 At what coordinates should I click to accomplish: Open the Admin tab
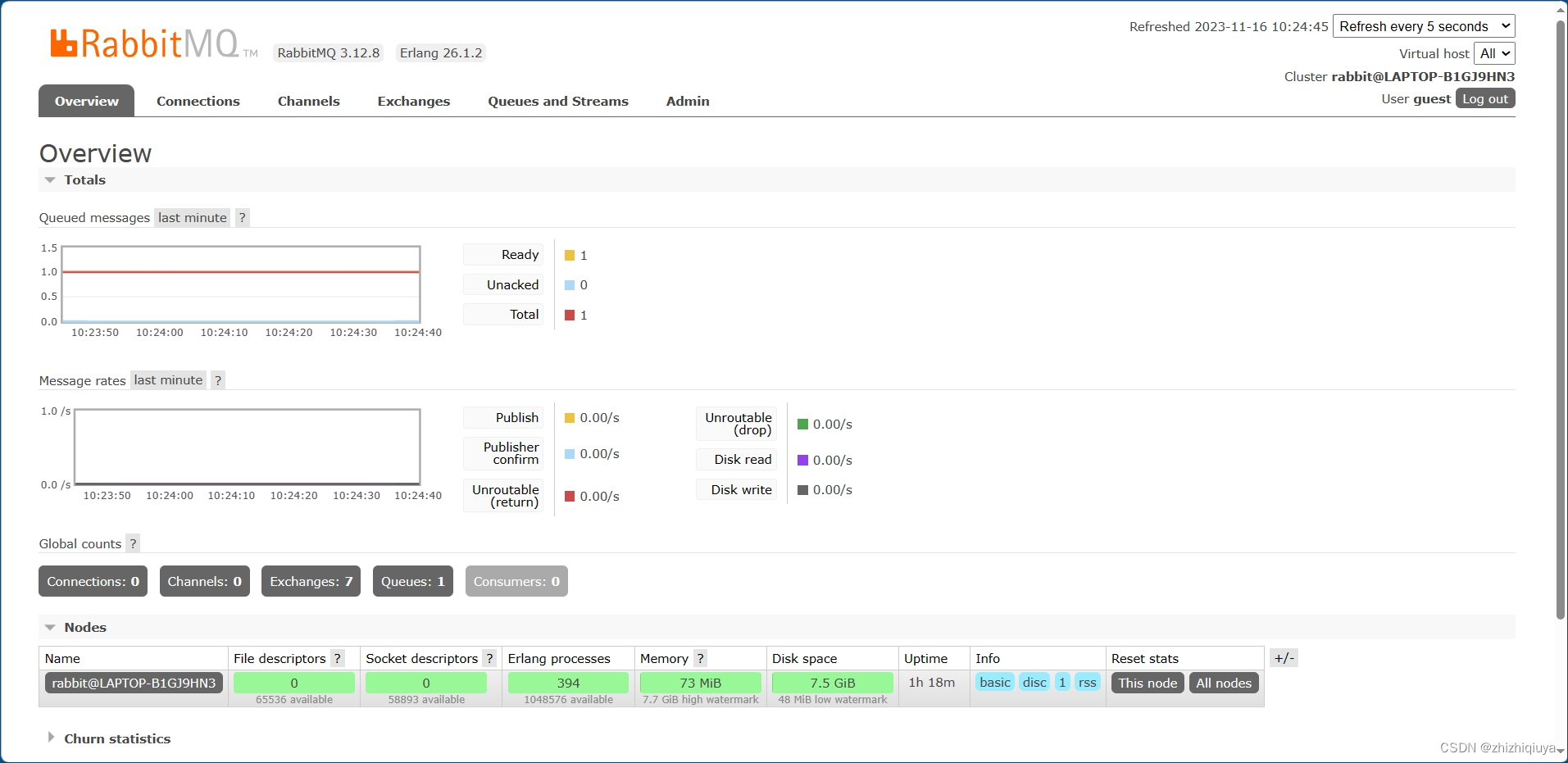click(x=688, y=101)
